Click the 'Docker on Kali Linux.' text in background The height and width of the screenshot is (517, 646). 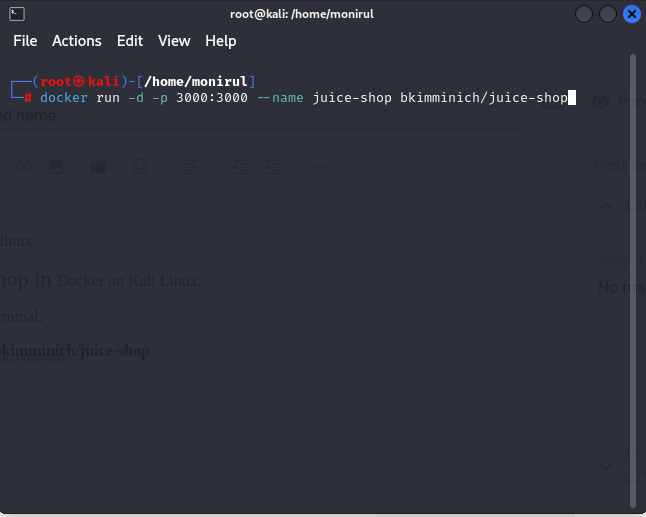[x=129, y=281]
